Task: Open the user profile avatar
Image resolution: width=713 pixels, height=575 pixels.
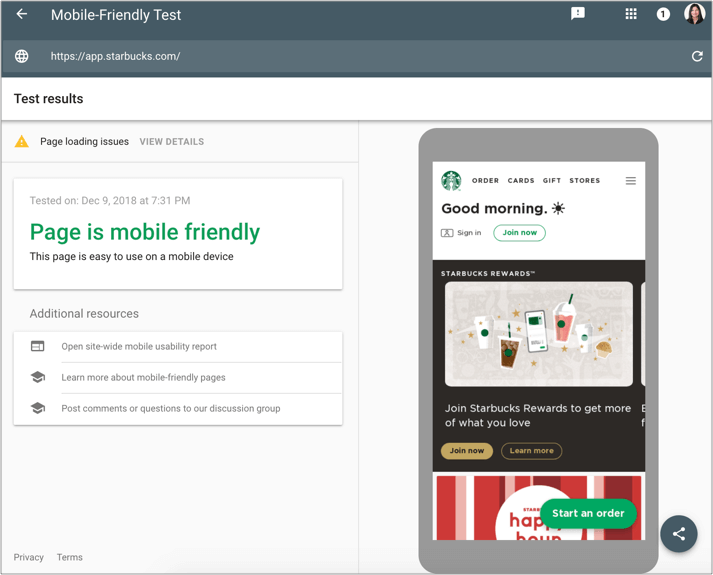Action: click(x=694, y=14)
